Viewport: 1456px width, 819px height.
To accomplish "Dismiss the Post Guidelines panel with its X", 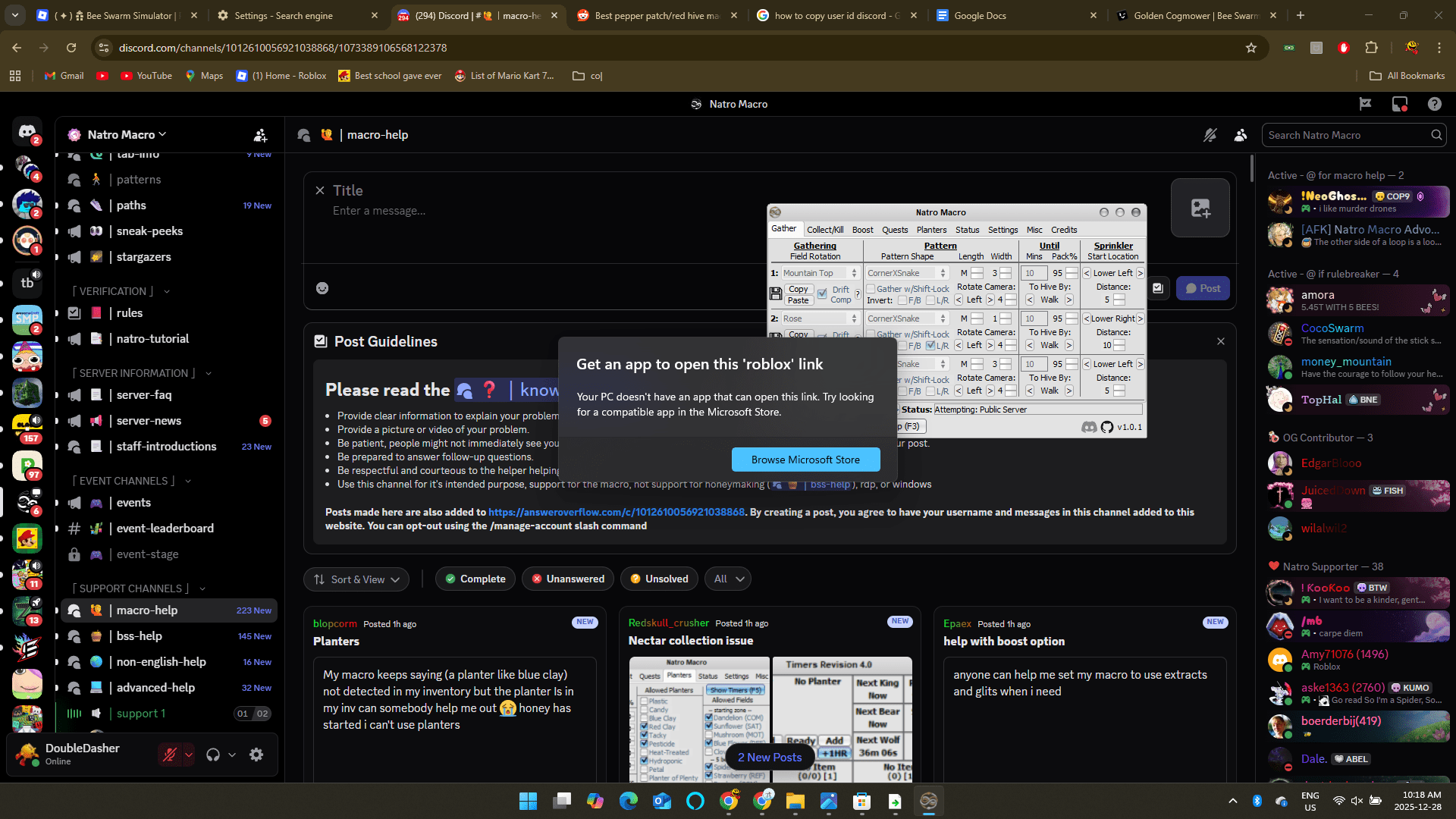I will click(x=1221, y=341).
